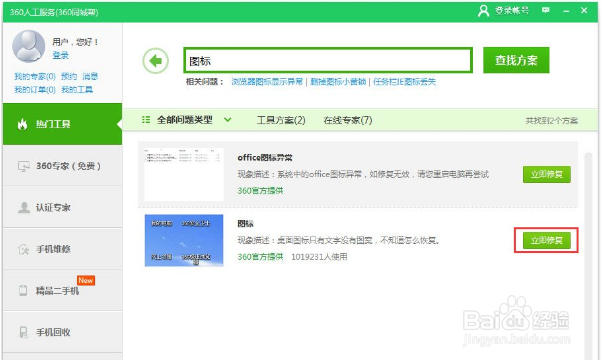Click the 1019231人使用 usage count text
The width and height of the screenshot is (604, 360).
319,257
